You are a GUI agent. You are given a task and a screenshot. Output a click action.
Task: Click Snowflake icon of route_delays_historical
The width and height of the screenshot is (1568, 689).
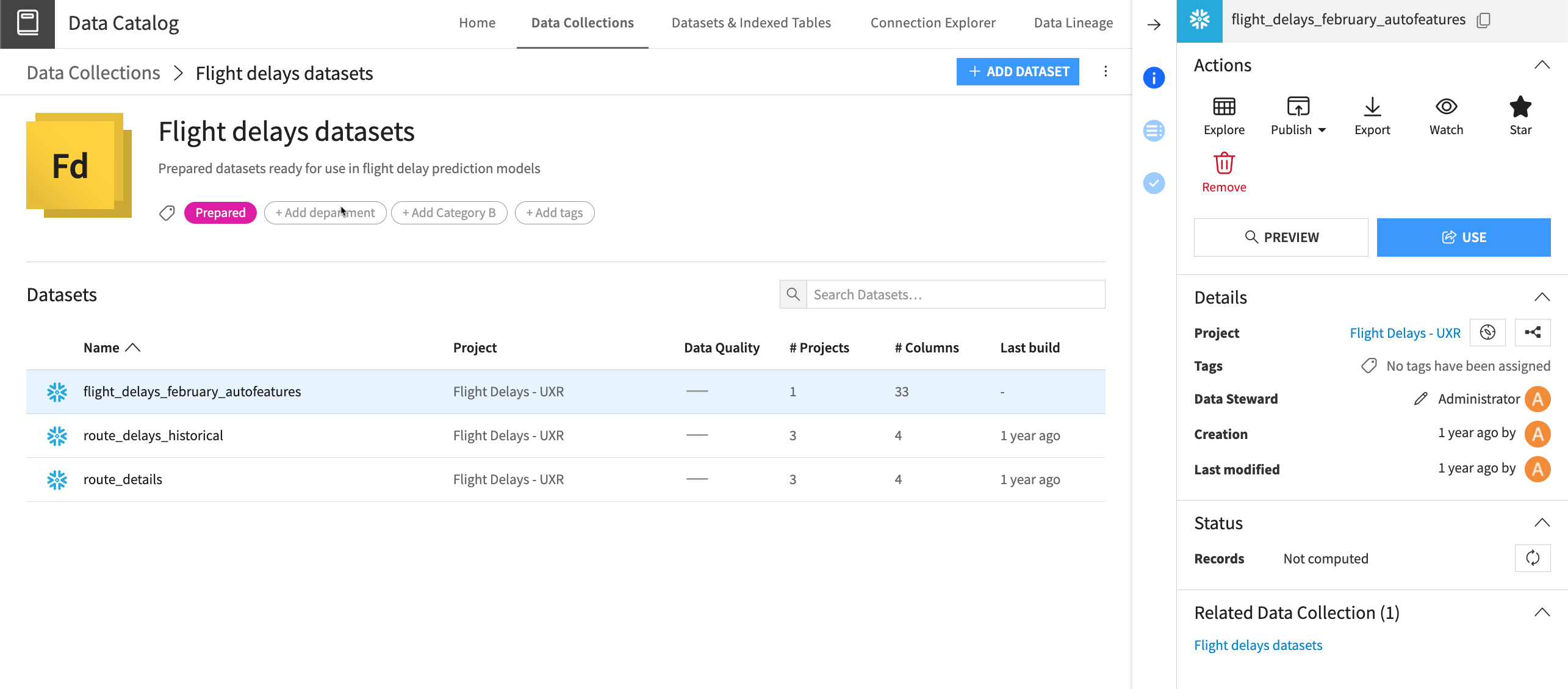[57, 435]
